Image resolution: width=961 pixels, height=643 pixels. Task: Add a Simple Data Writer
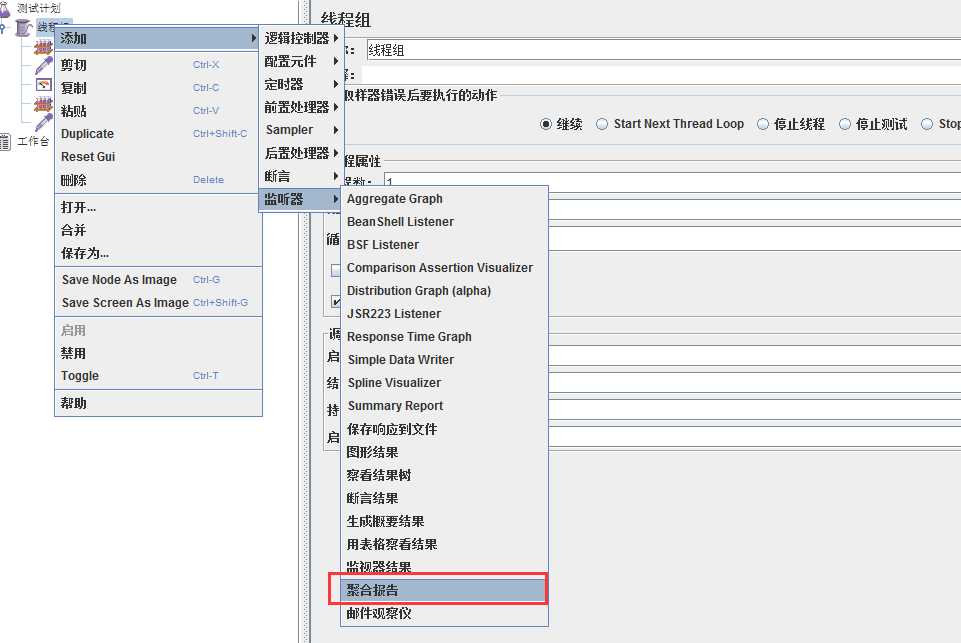point(444,360)
